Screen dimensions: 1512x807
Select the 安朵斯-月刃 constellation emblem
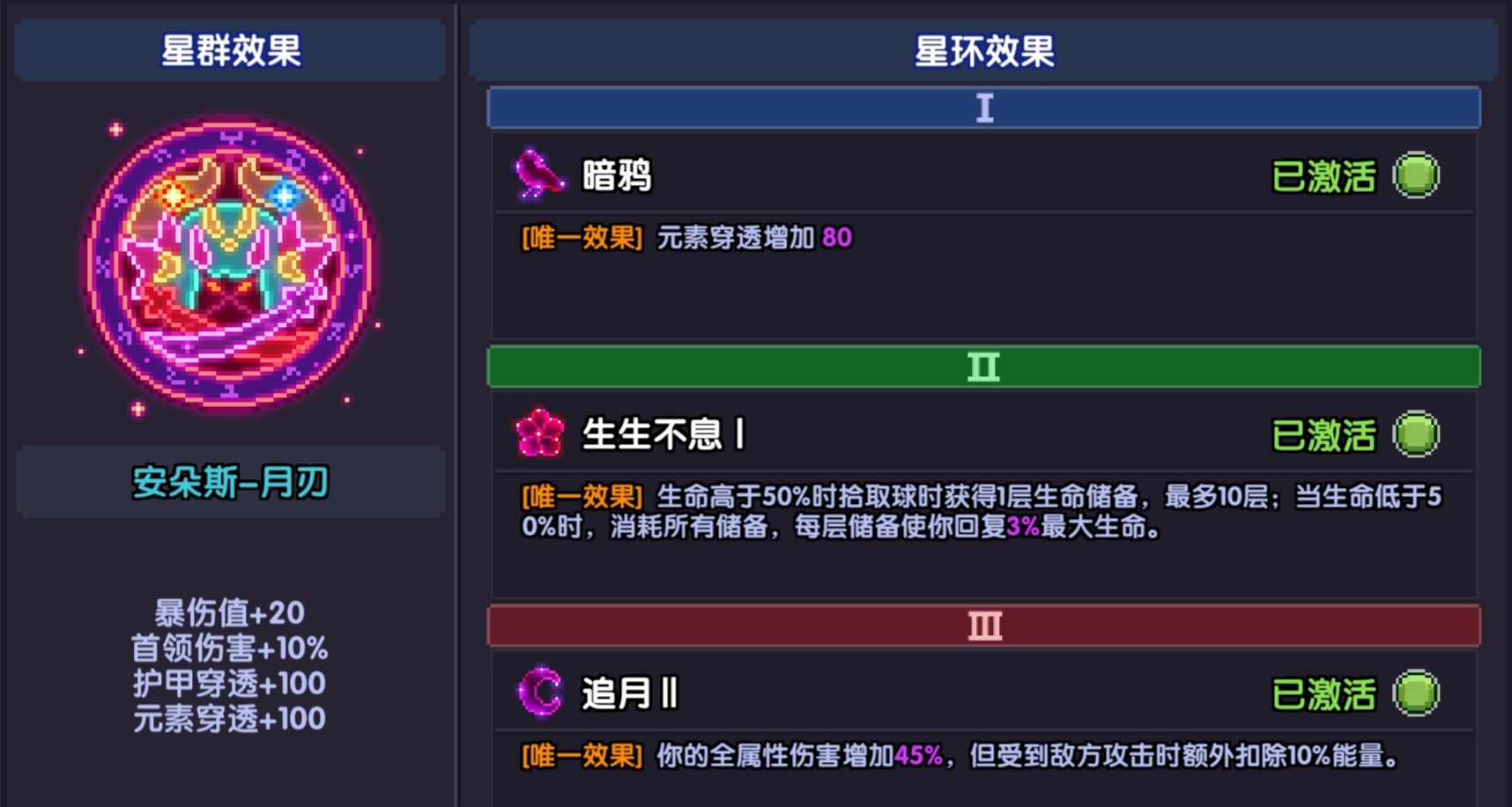(229, 265)
